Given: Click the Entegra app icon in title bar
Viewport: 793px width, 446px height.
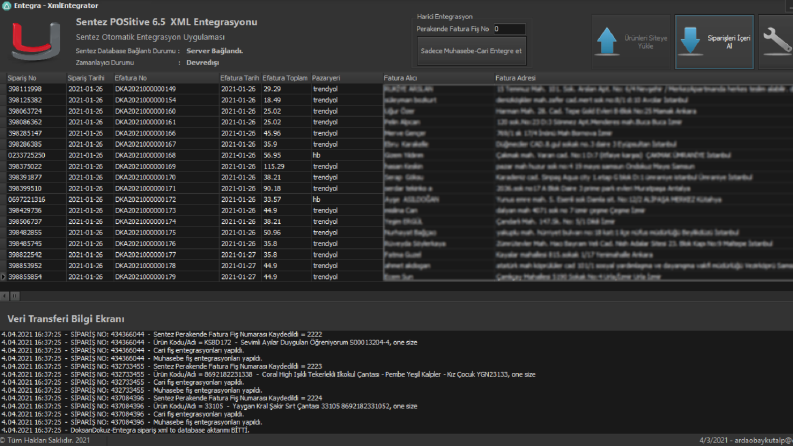Looking at the screenshot, I should (x=7, y=6).
